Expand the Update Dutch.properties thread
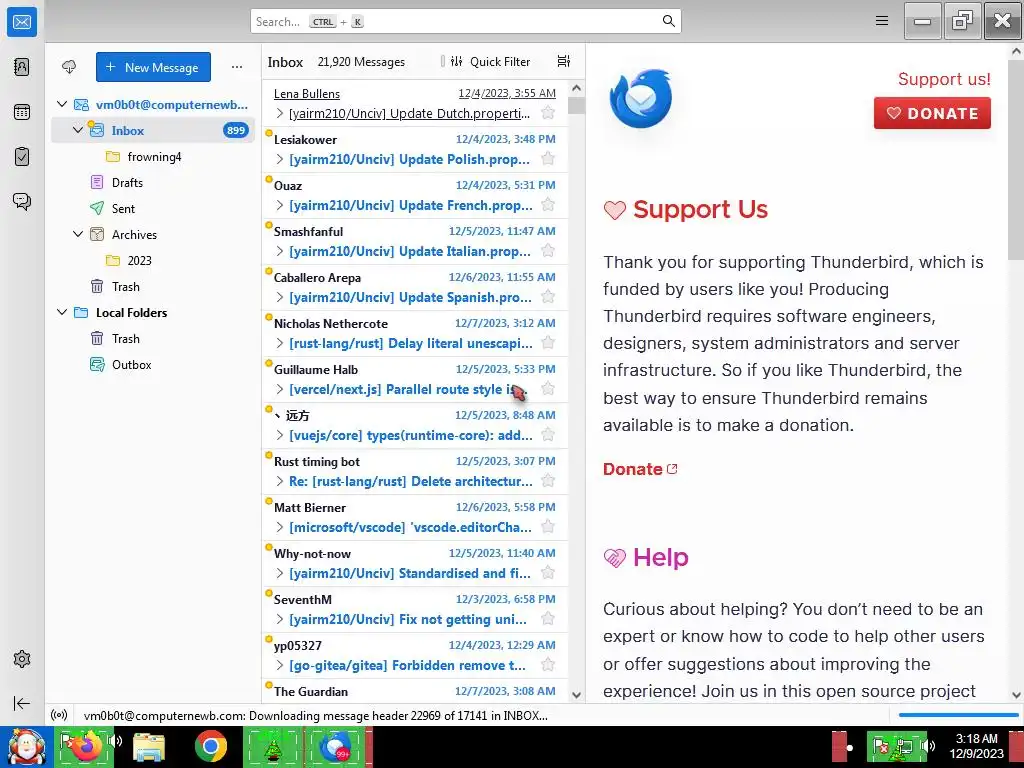 280,114
